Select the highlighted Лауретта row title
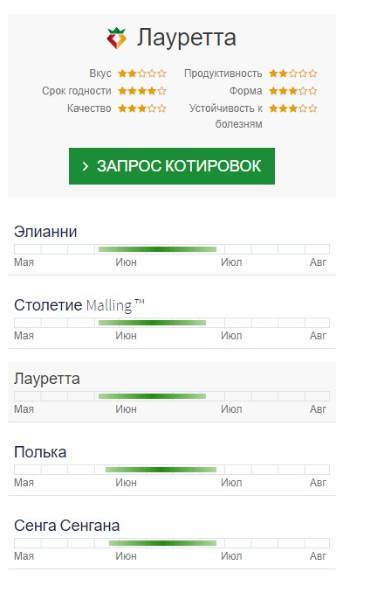Screen dimensions: 391x600 point(47,379)
